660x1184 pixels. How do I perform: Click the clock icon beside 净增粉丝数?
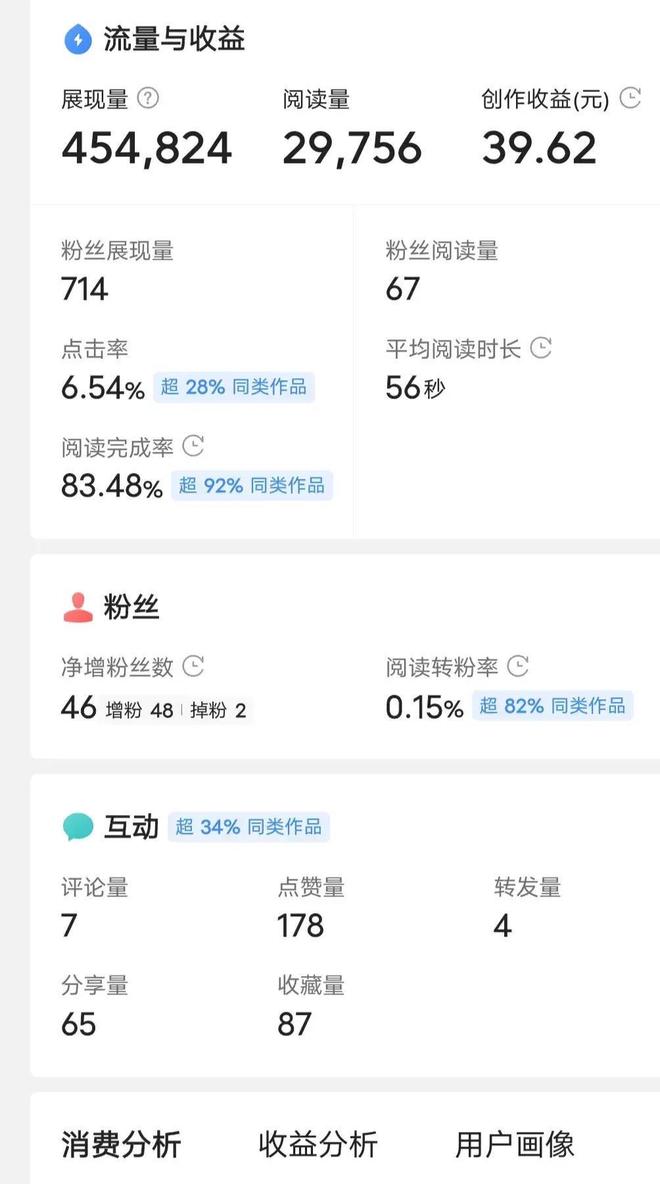tap(194, 666)
